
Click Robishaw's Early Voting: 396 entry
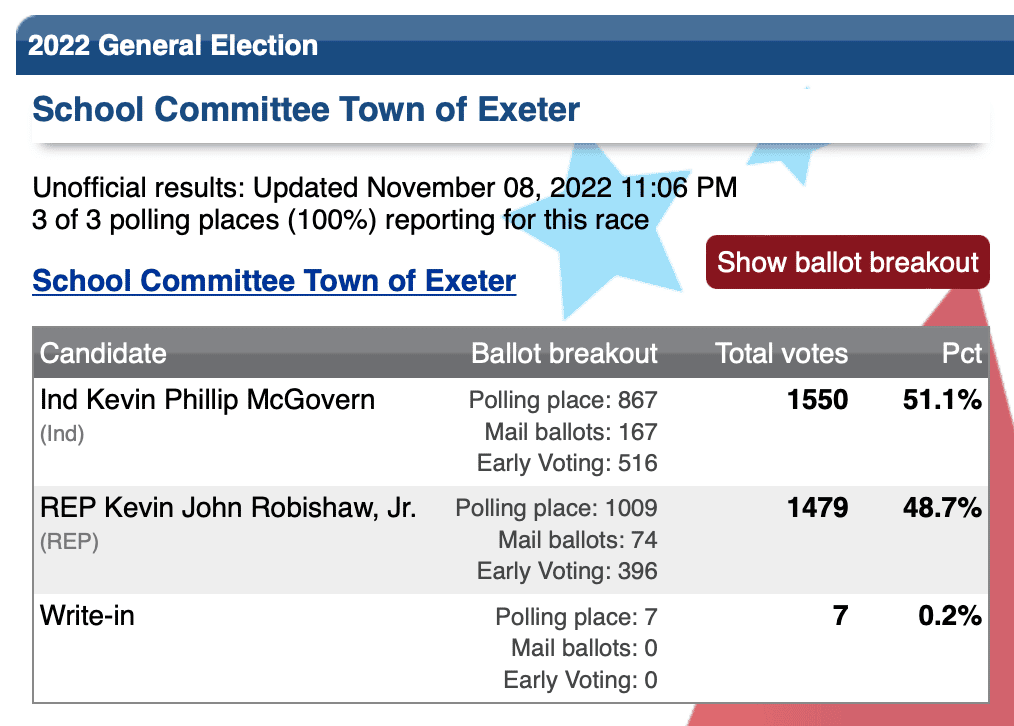567,571
